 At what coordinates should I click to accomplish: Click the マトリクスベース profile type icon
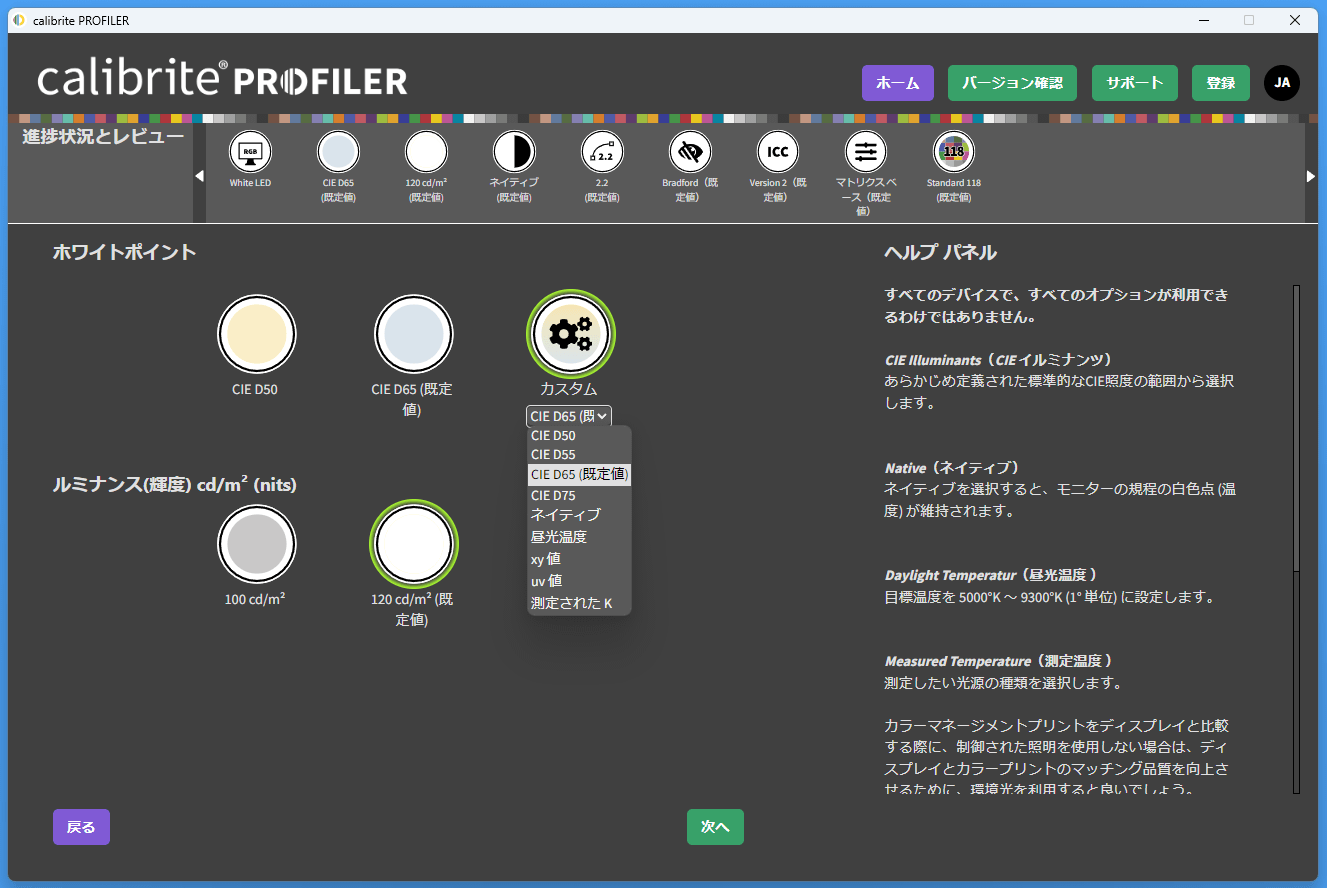point(866,152)
